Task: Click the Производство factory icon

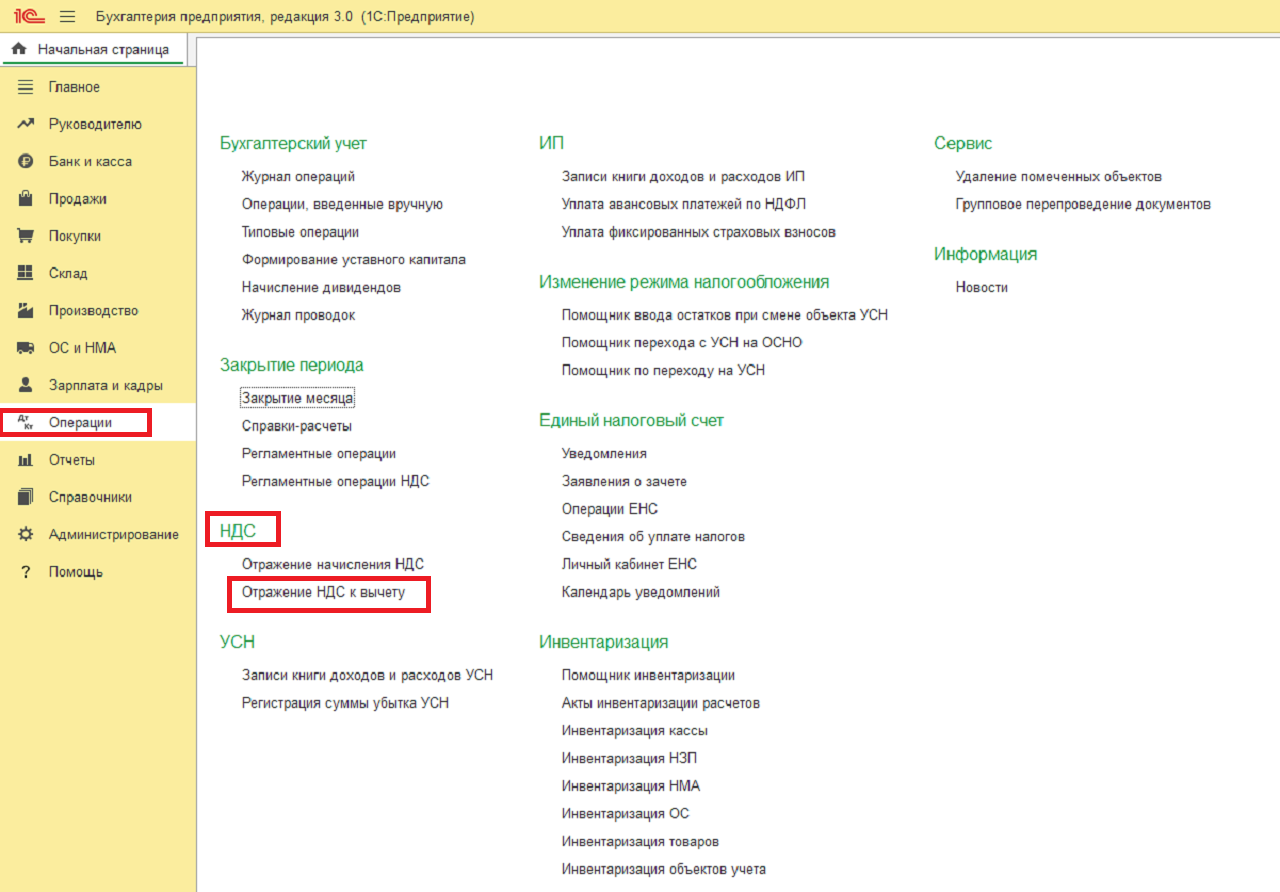Action: [x=26, y=310]
